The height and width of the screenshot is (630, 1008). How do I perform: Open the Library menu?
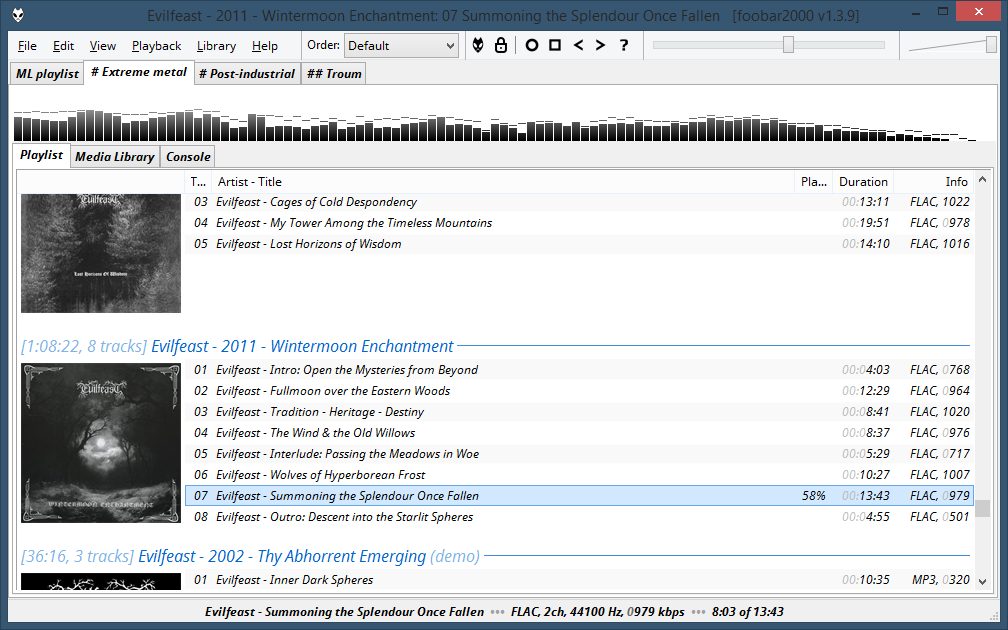coord(216,46)
